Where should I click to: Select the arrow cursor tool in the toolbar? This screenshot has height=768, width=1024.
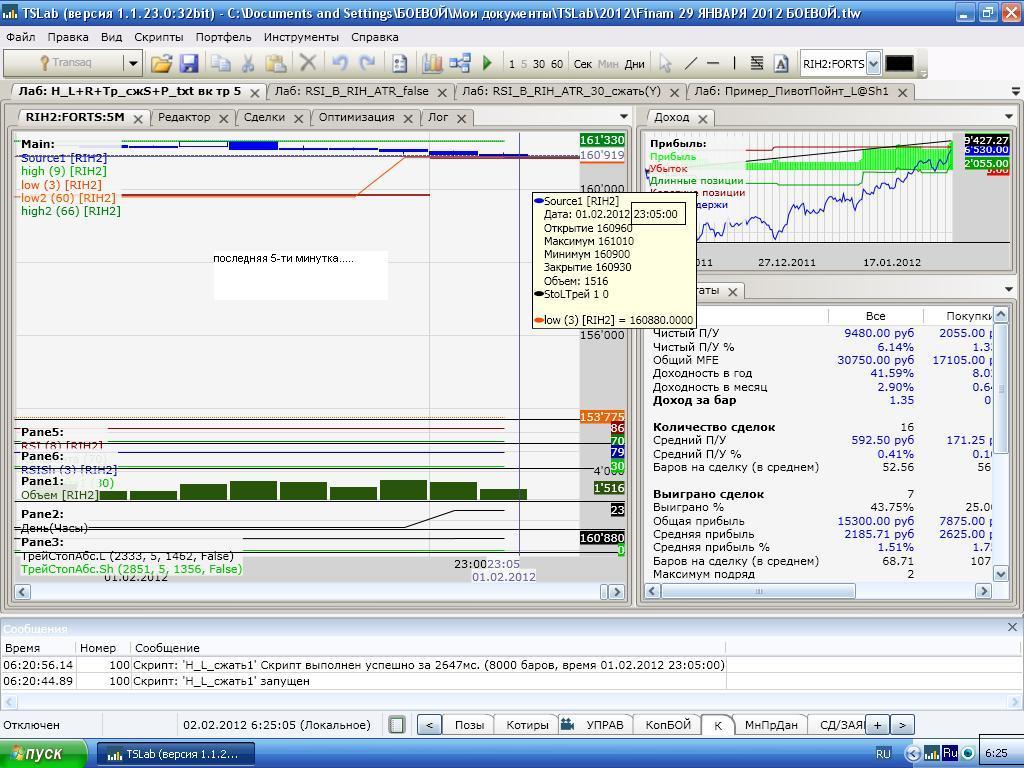665,63
